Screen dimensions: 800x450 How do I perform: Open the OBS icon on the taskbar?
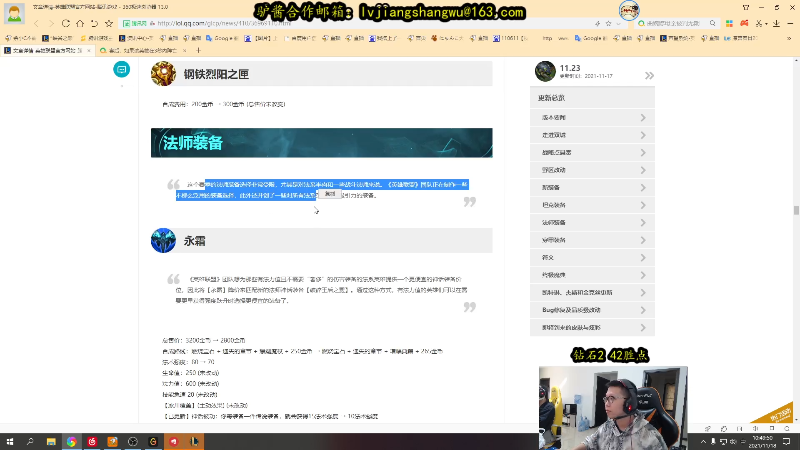(133, 442)
